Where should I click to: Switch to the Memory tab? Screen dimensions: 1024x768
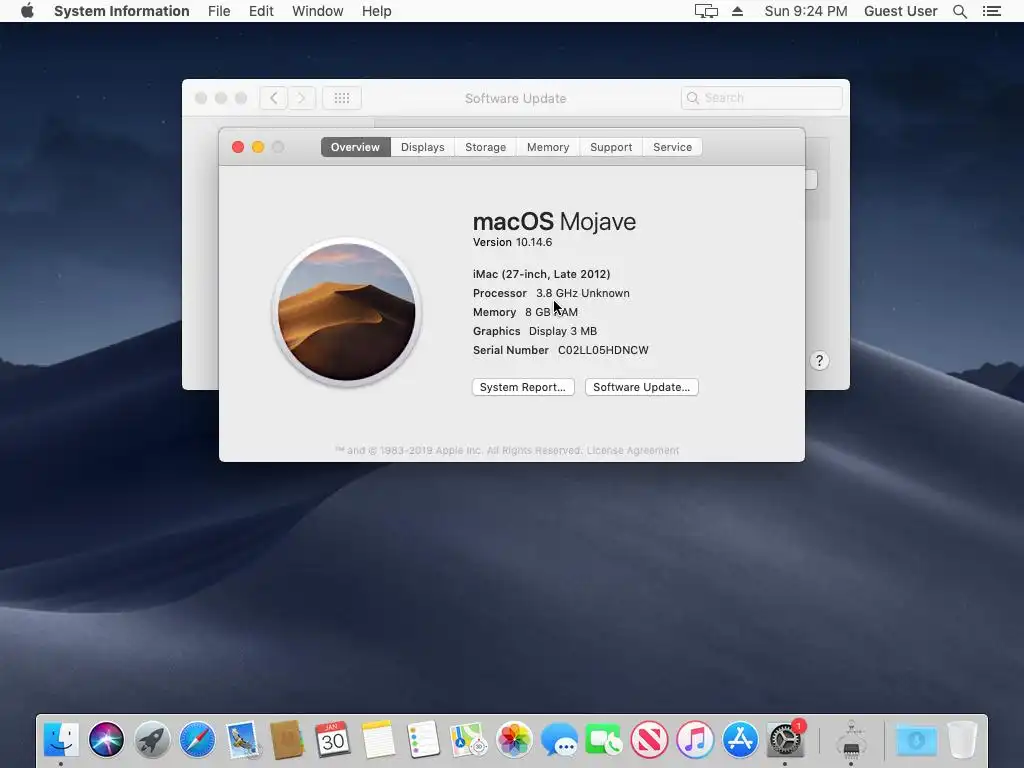(548, 147)
